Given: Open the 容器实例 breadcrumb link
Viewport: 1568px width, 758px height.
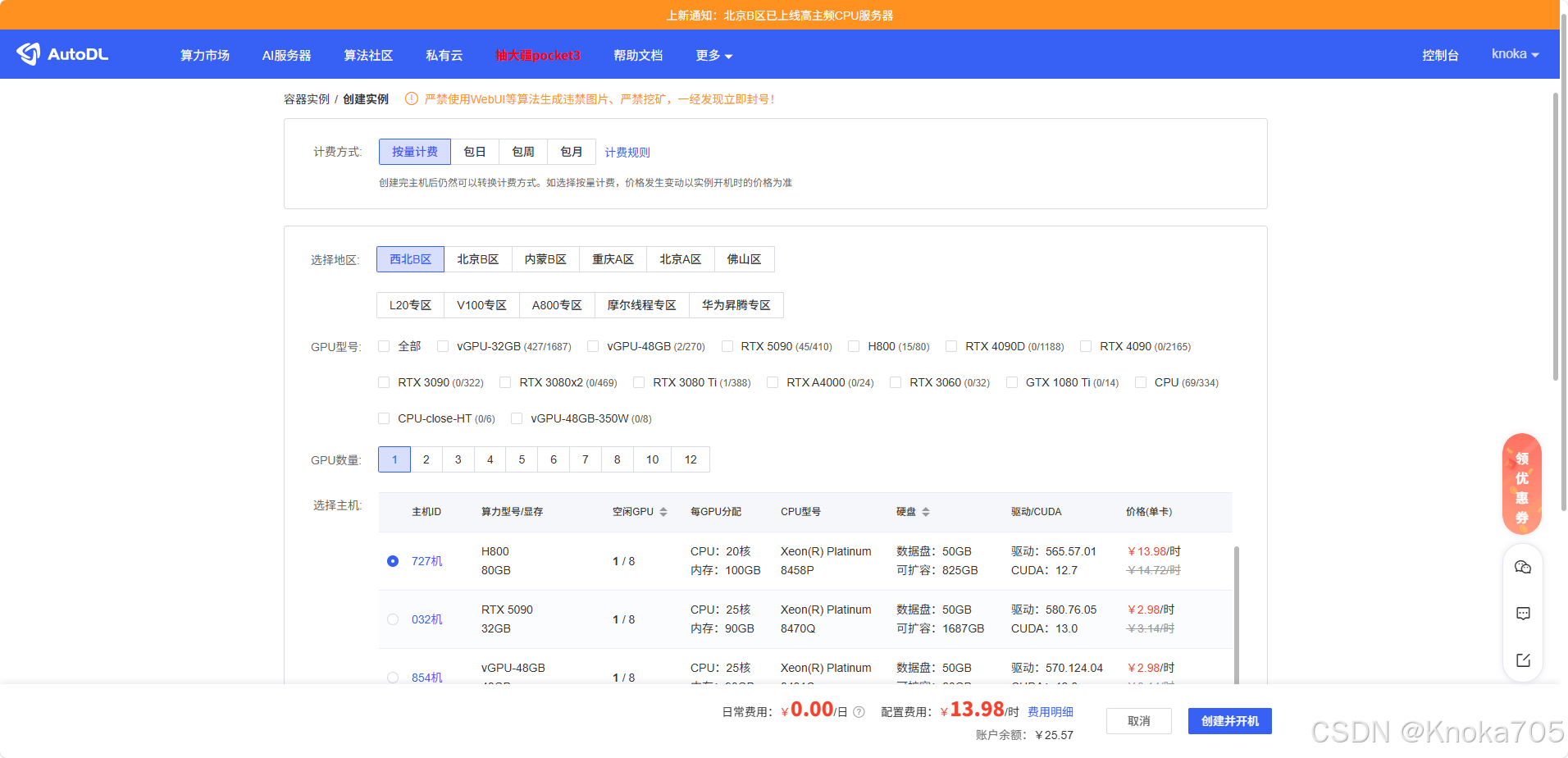Looking at the screenshot, I should (x=307, y=99).
